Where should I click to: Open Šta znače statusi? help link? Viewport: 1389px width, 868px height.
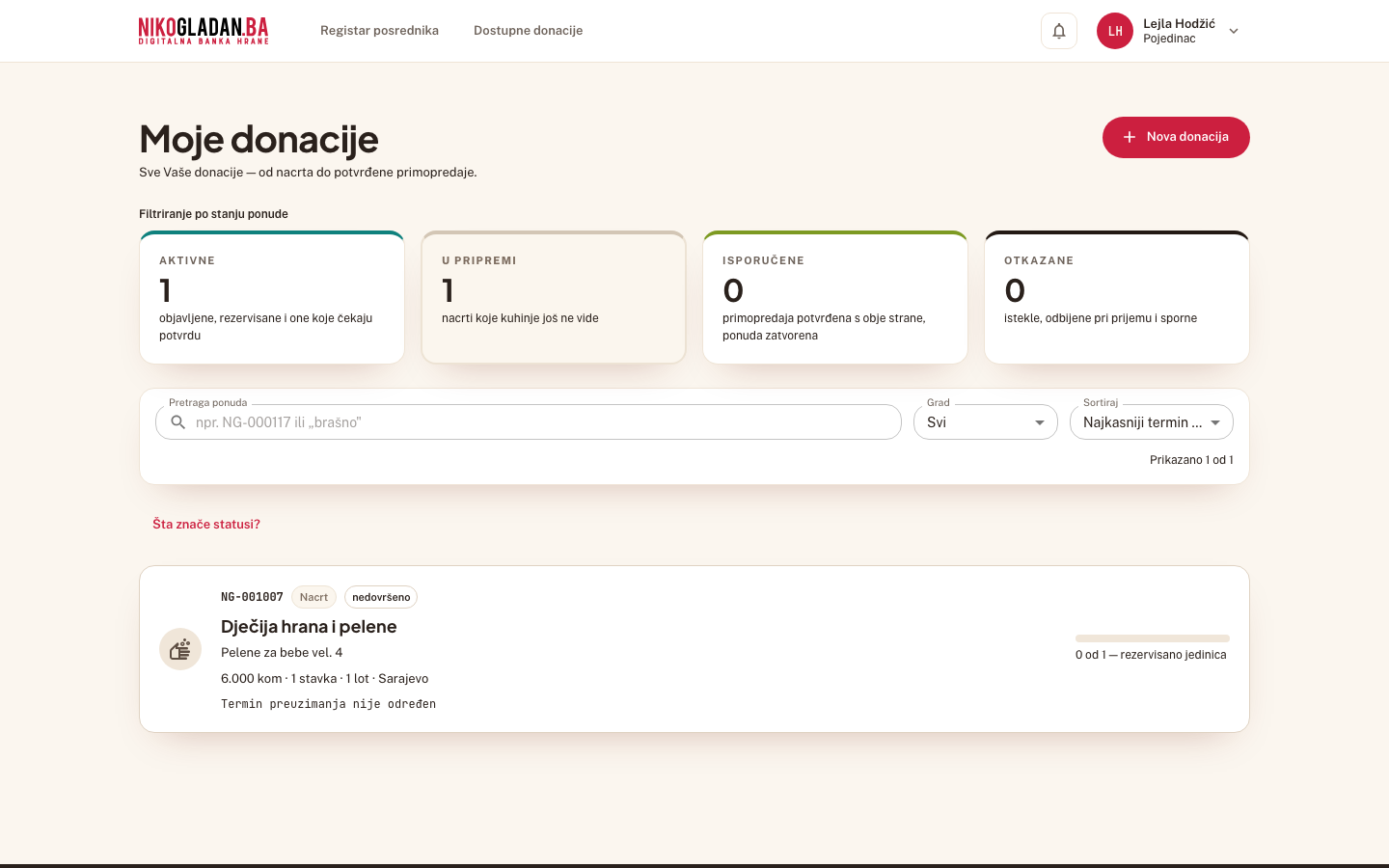click(x=206, y=525)
